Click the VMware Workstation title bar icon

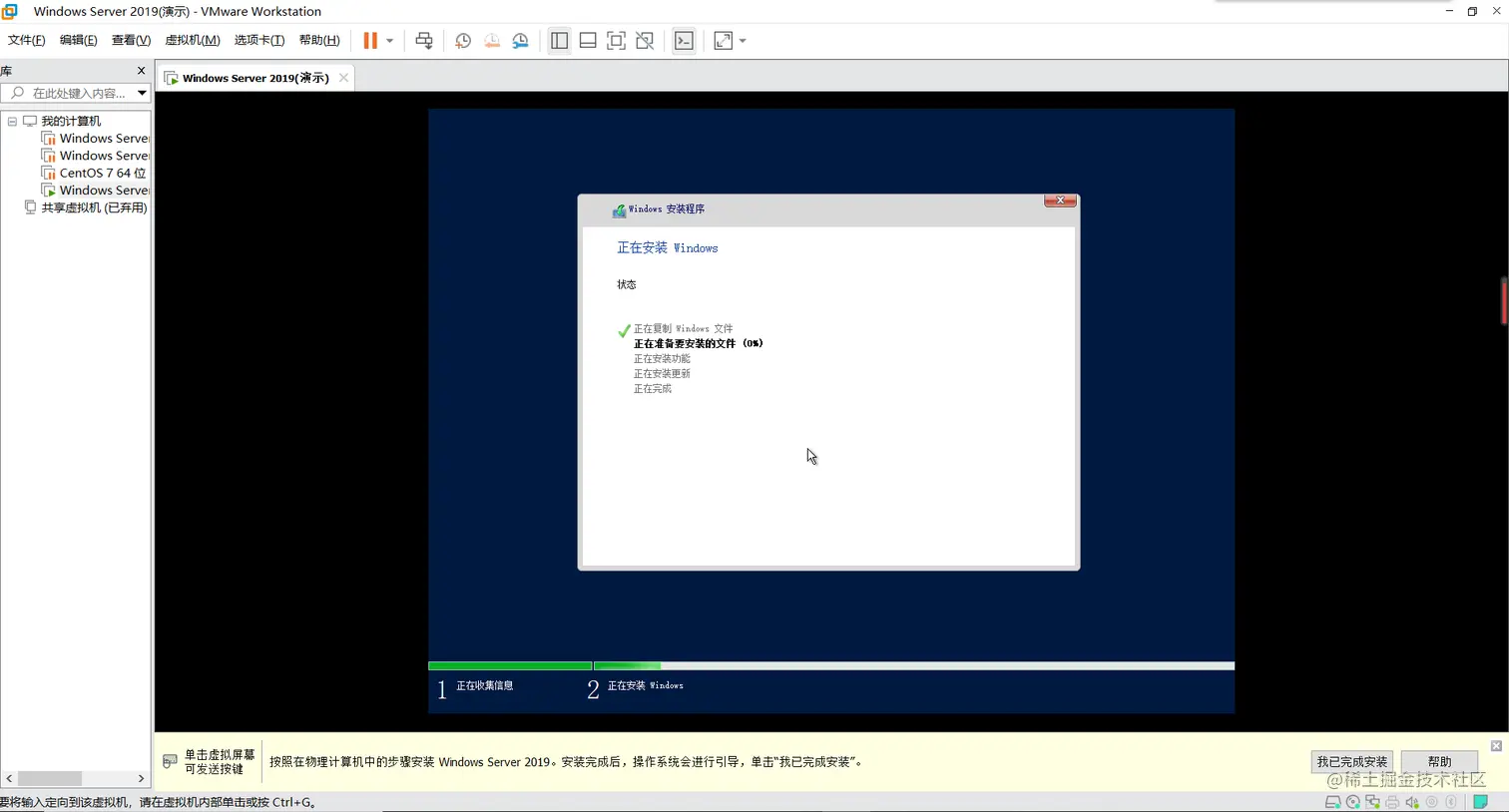click(x=10, y=11)
